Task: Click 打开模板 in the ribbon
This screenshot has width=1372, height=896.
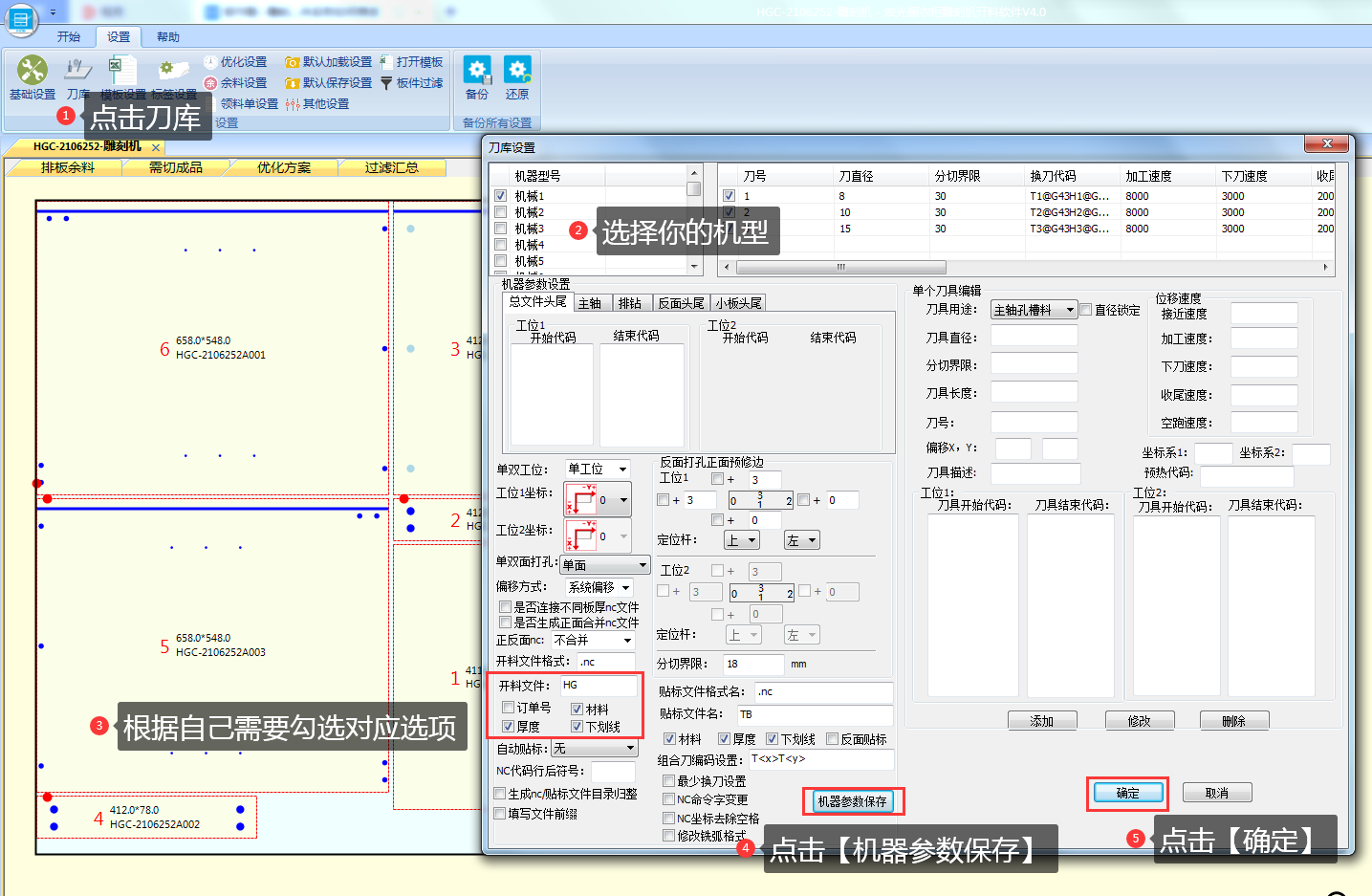Action: point(412,62)
